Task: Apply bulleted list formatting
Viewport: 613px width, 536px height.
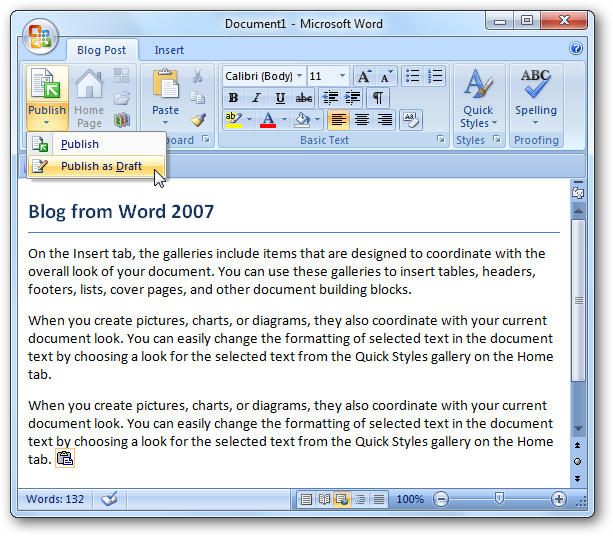Action: coord(412,75)
